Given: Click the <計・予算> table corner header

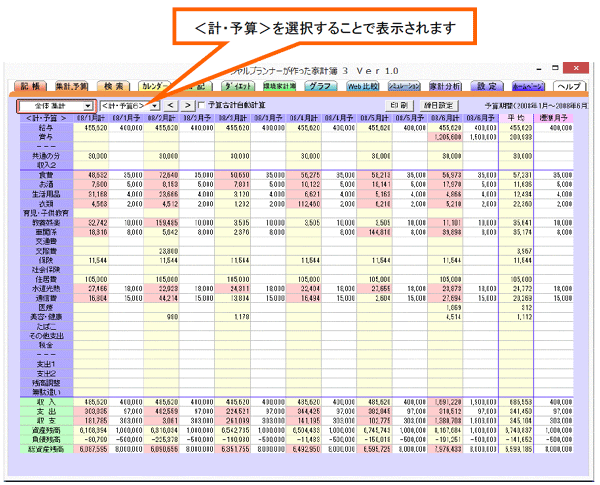Looking at the screenshot, I should [x=46, y=118].
